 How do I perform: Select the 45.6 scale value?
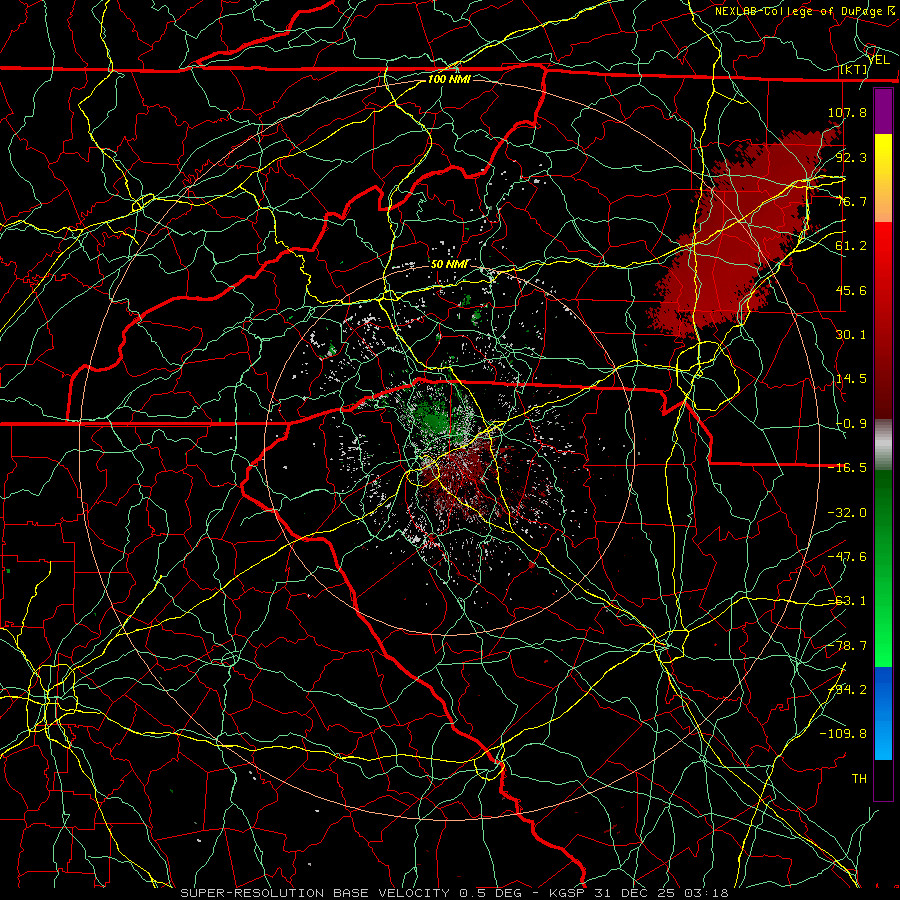(x=851, y=290)
